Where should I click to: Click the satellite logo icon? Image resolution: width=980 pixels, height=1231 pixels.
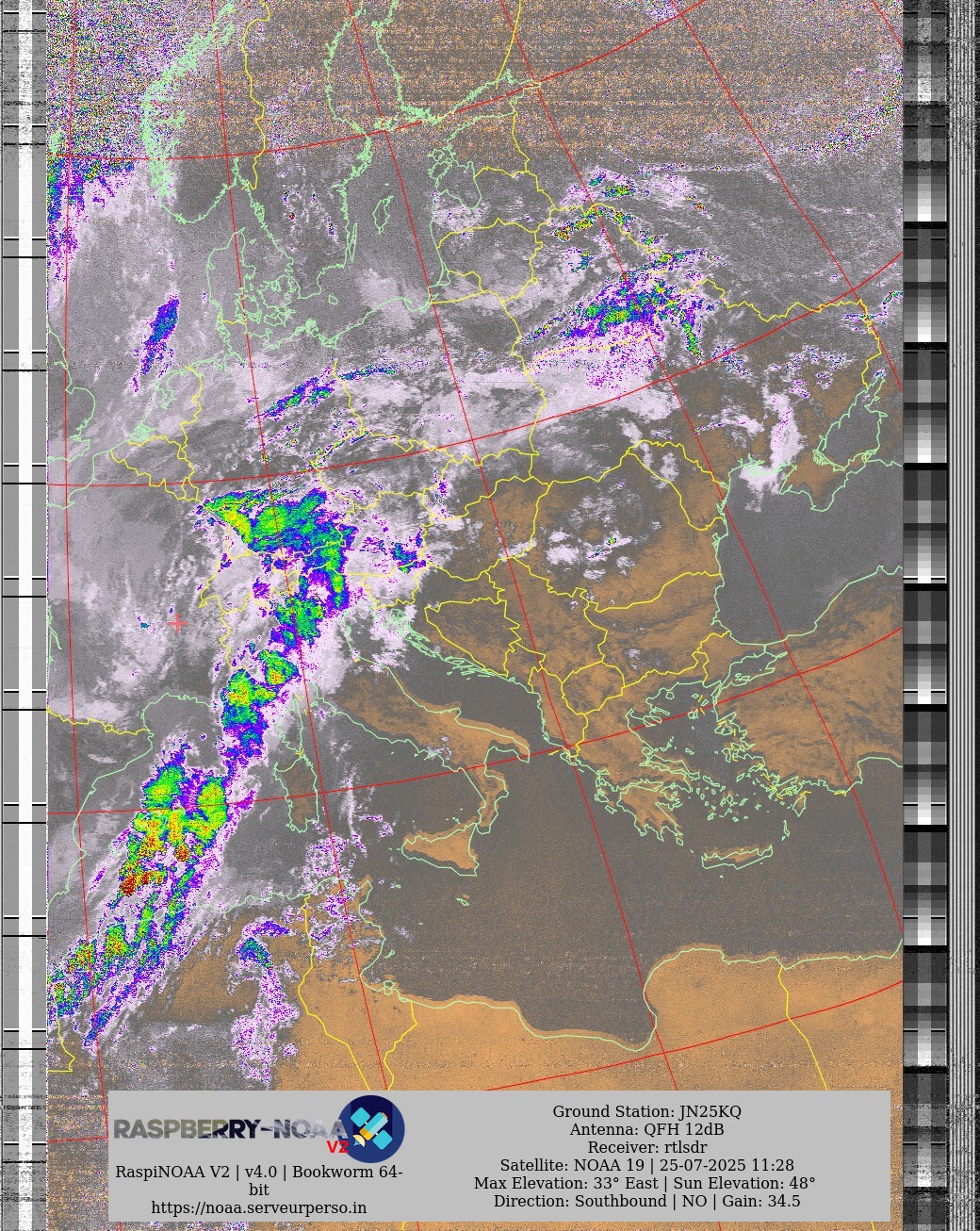click(371, 1128)
